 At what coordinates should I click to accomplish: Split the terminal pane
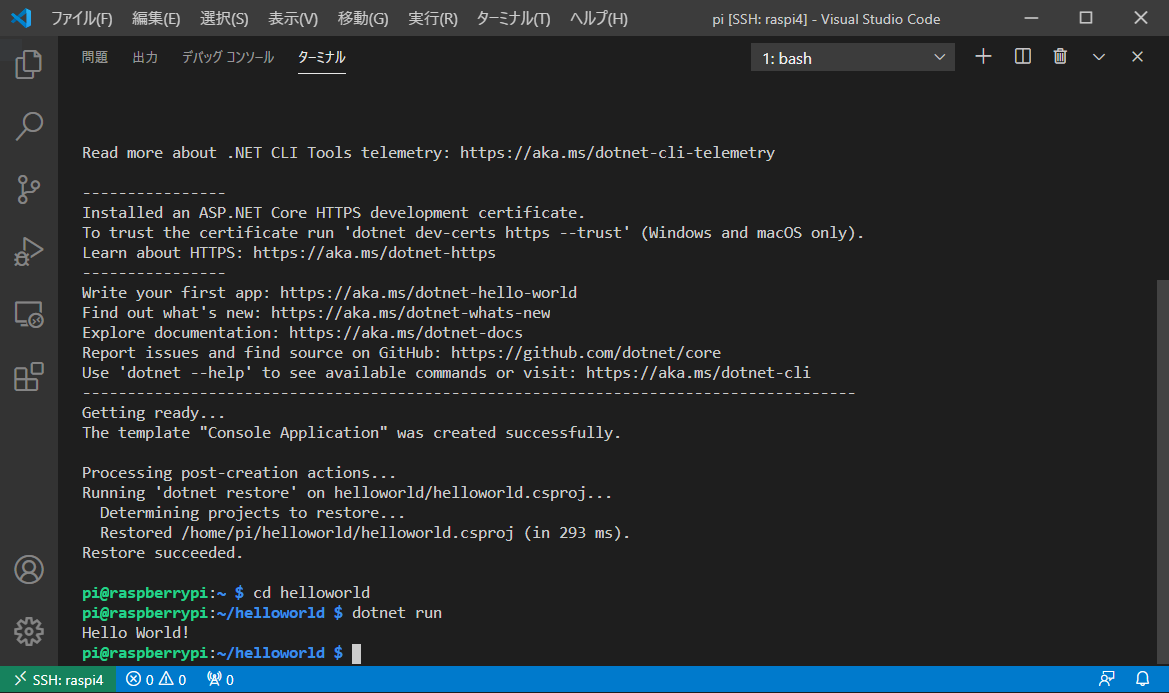(1023, 57)
